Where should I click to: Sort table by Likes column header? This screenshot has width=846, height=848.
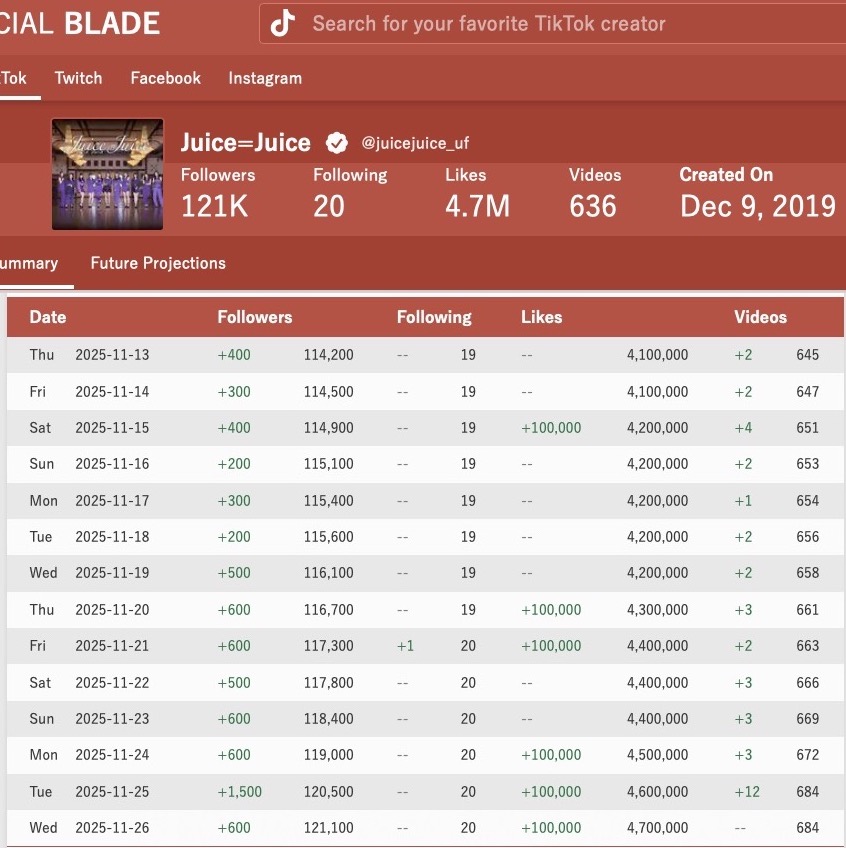541,317
